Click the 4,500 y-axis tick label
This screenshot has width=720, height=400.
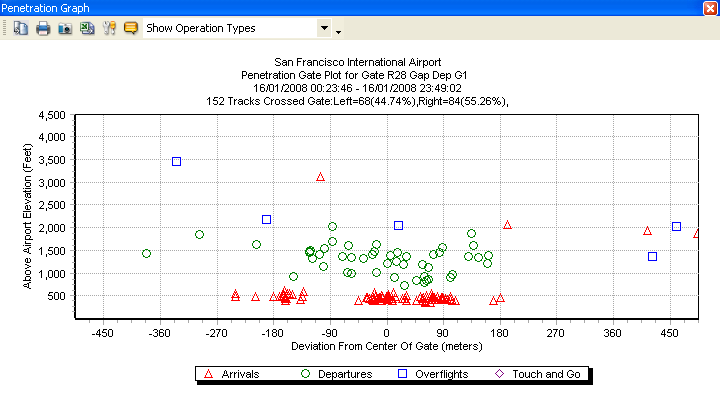52,115
